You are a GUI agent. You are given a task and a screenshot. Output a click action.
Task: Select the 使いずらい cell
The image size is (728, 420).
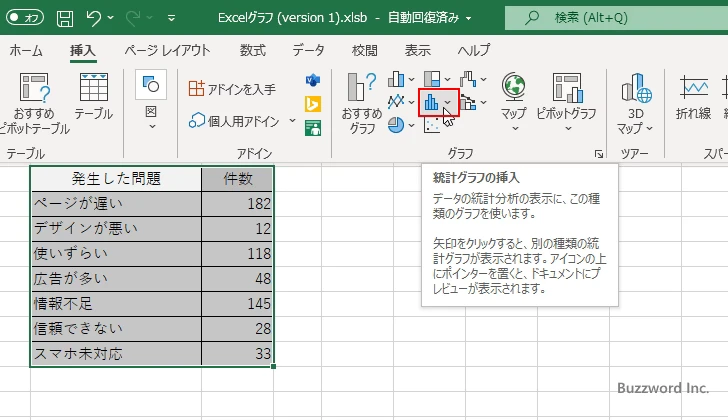coord(116,254)
